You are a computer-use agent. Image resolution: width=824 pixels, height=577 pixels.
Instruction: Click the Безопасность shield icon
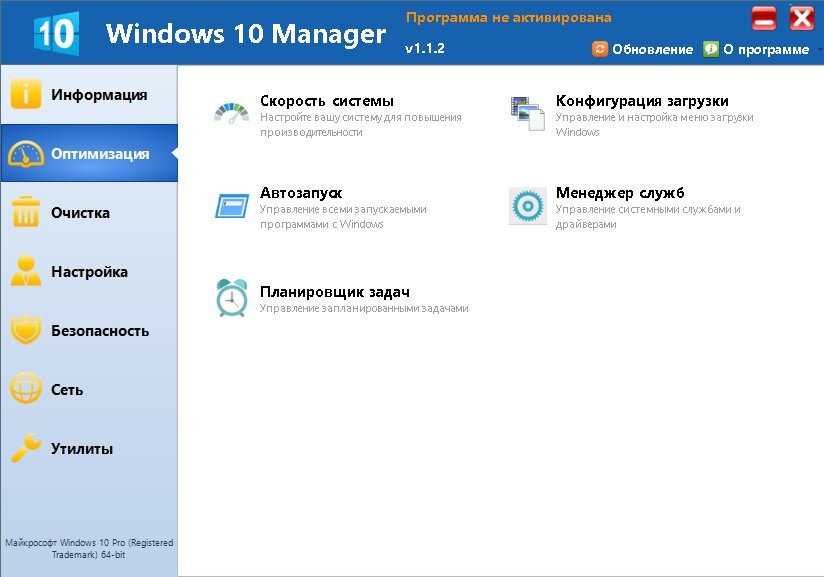(26, 329)
